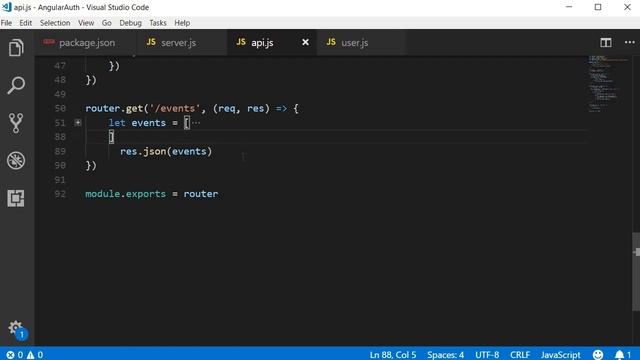Viewport: 640px width, 360px height.
Task: Click the VS Code logo in title bar
Action: point(7,7)
